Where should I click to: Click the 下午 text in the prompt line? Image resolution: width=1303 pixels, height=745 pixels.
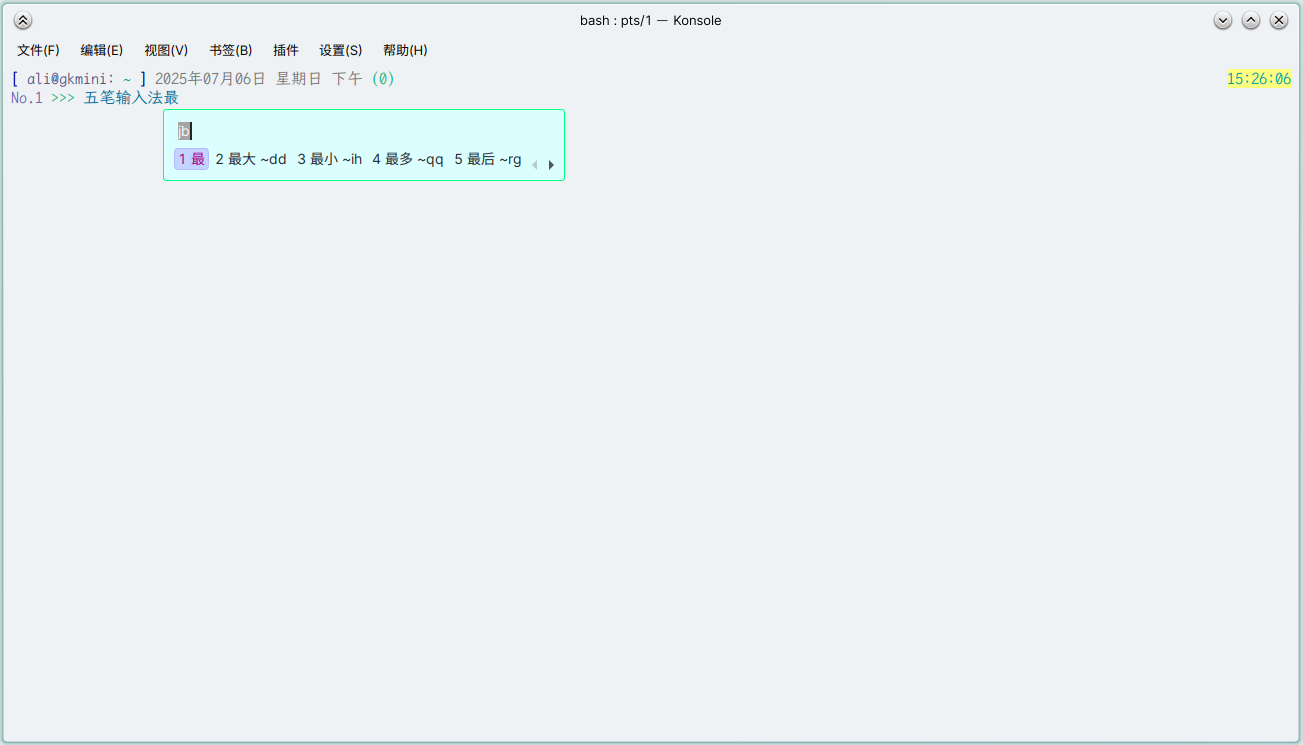click(x=347, y=79)
